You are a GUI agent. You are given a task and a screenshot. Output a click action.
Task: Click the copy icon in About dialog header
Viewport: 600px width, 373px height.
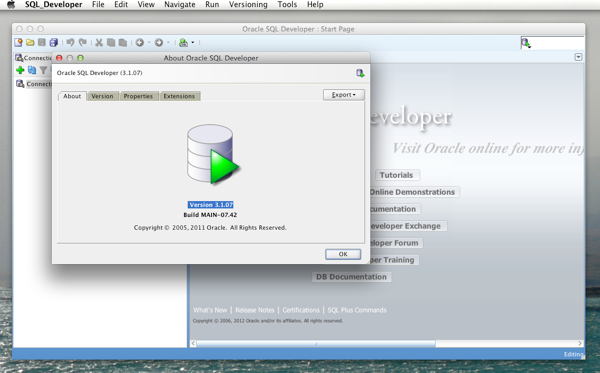[x=360, y=73]
